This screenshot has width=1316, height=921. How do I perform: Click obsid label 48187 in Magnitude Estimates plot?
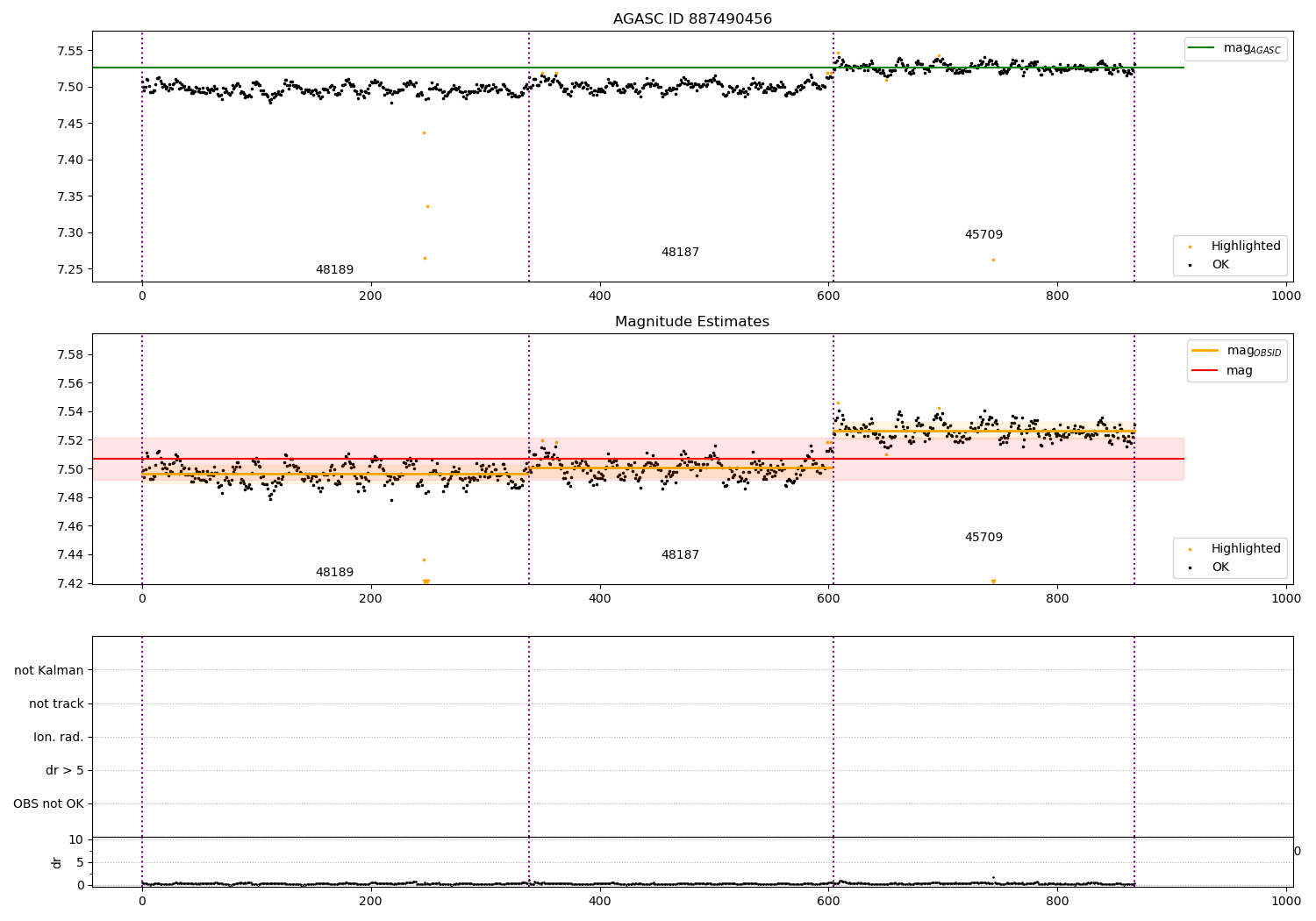click(680, 555)
